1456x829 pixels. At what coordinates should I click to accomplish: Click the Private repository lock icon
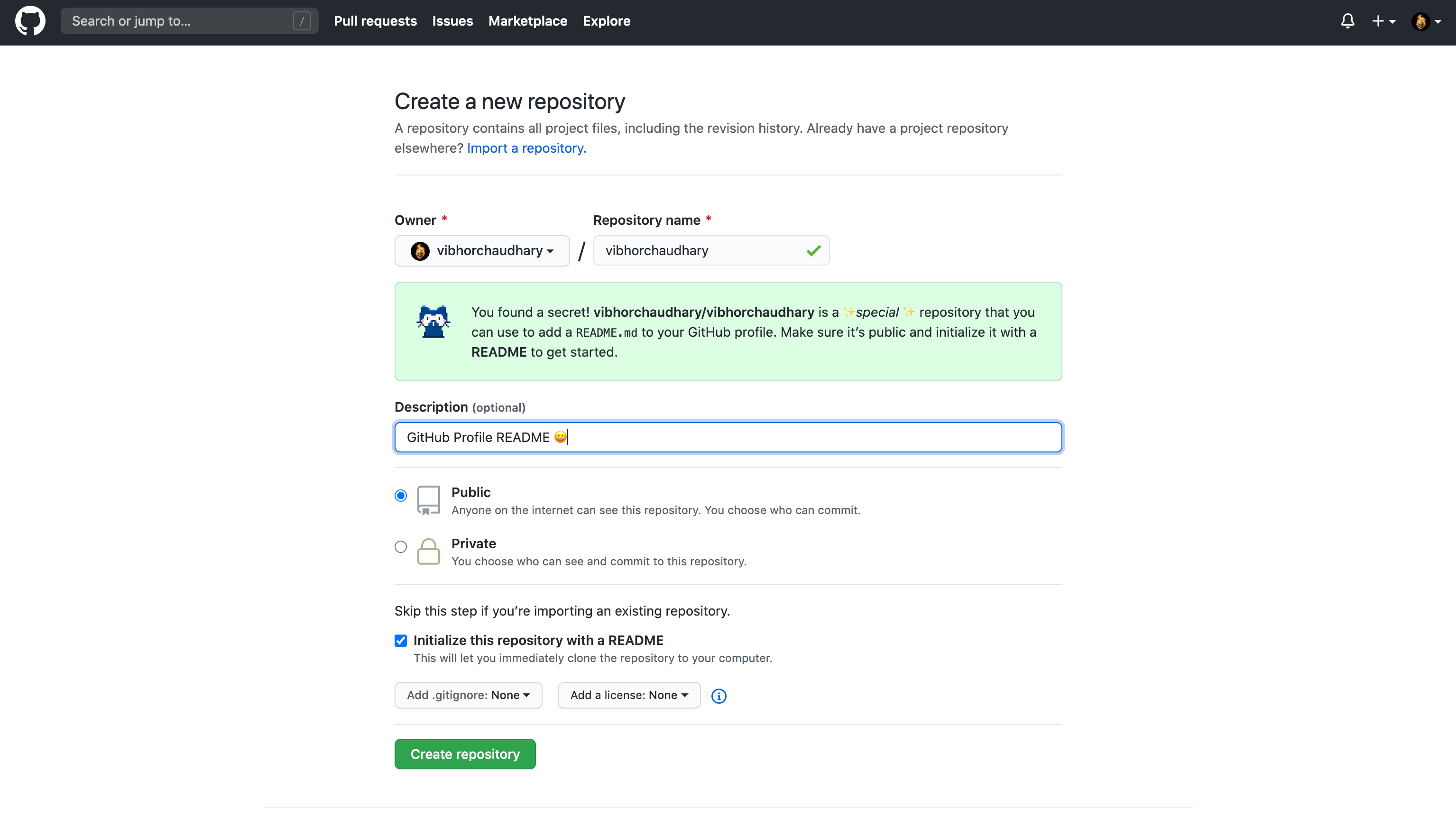(x=429, y=551)
